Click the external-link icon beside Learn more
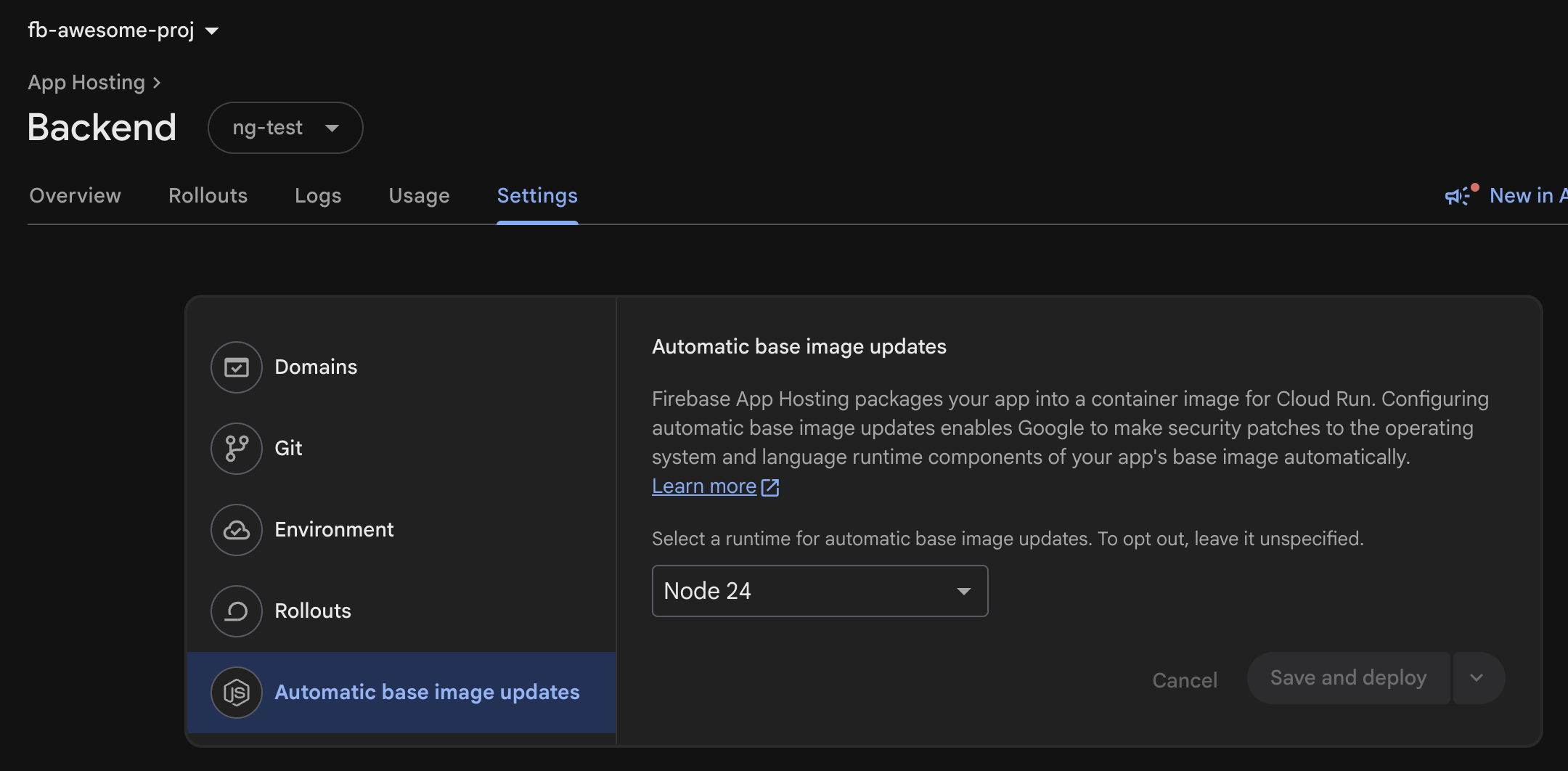Viewport: 1568px width, 771px height. tap(770, 487)
